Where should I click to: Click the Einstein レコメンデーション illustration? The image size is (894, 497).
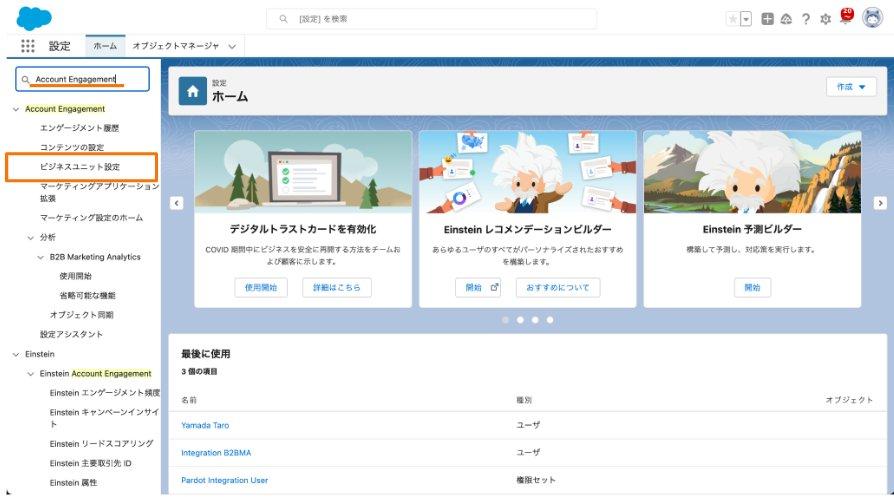coord(527,172)
